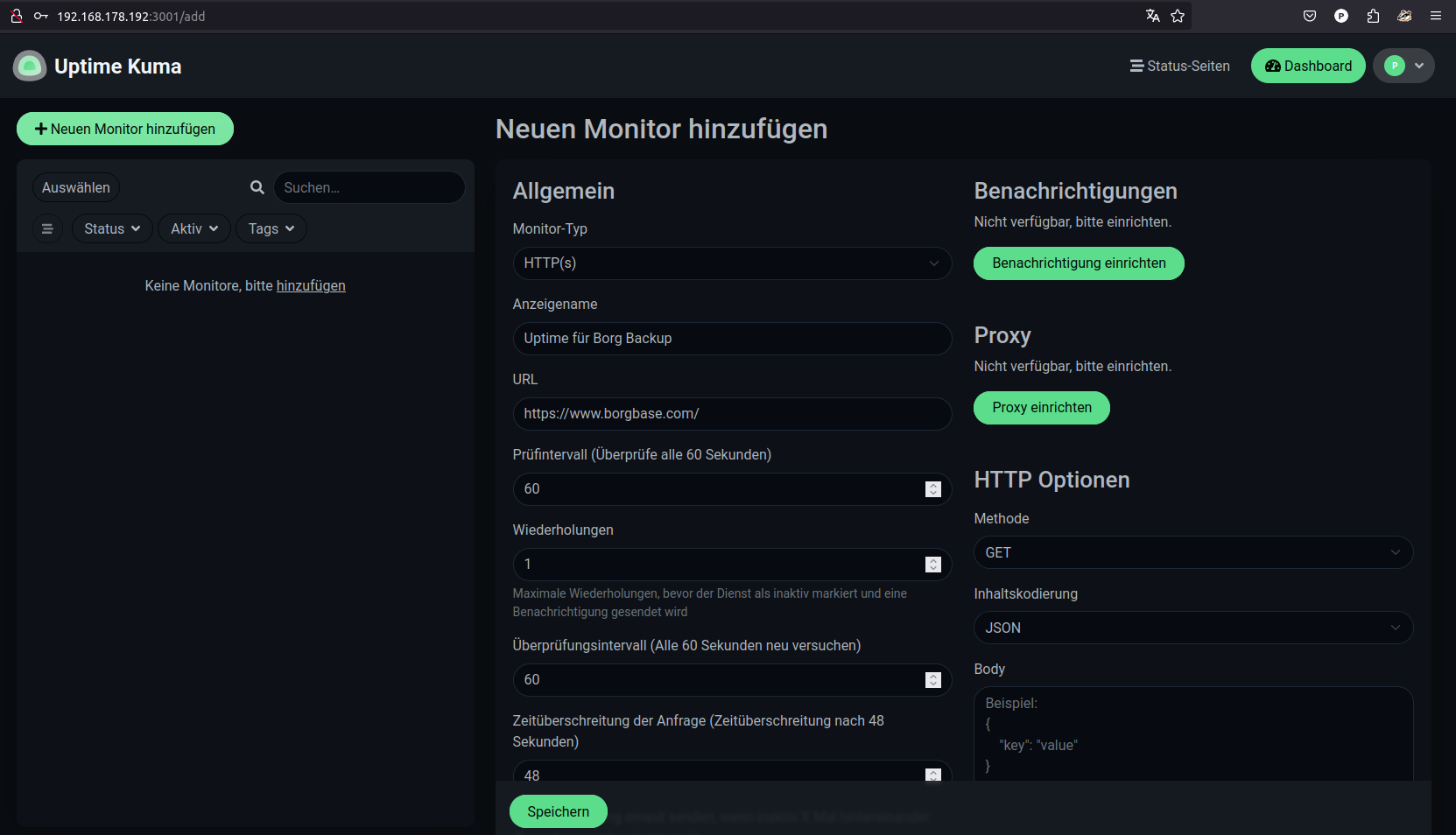1456x835 pixels.
Task: Open the browser extensions puzzle icon
Action: 1373,16
